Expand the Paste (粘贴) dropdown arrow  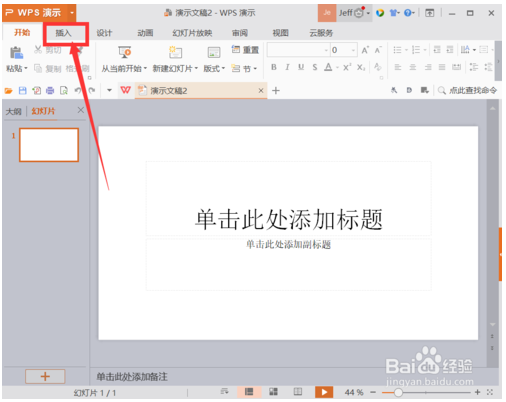(x=26, y=68)
